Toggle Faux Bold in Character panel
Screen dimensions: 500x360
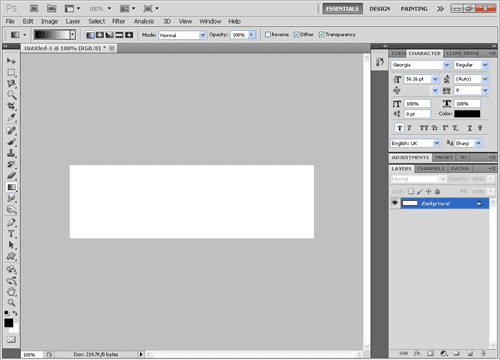[x=399, y=128]
